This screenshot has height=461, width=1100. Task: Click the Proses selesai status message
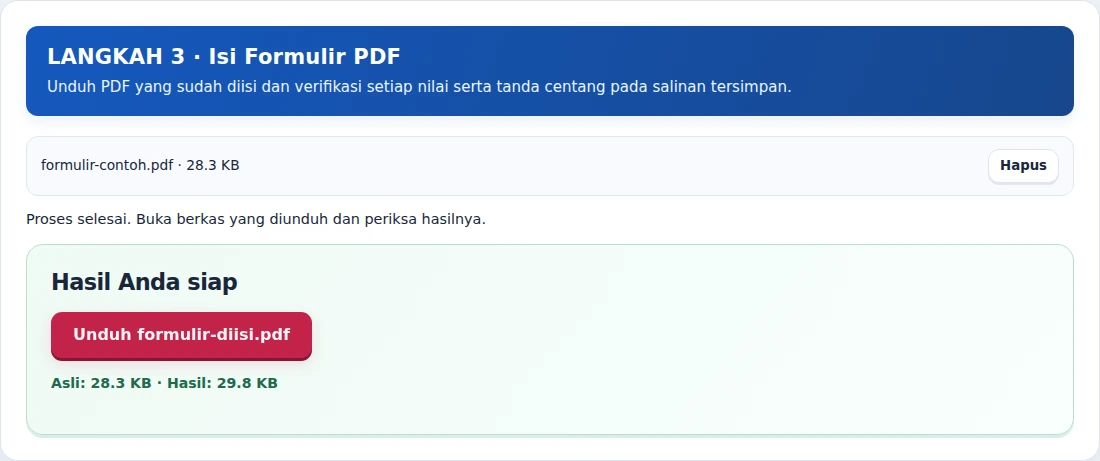pyautogui.click(x=256, y=219)
